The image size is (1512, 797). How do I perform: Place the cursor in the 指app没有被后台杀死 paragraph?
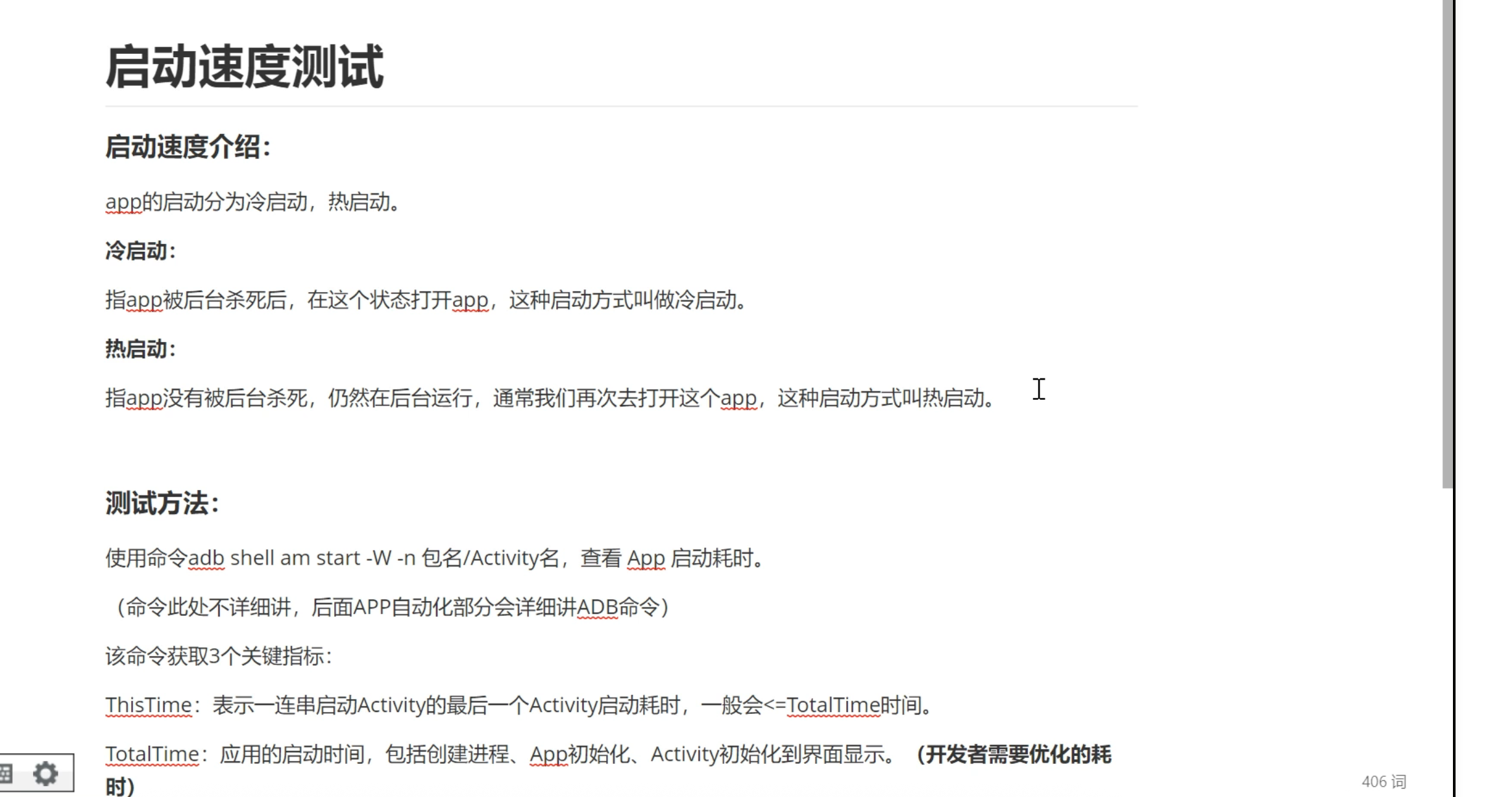point(548,398)
